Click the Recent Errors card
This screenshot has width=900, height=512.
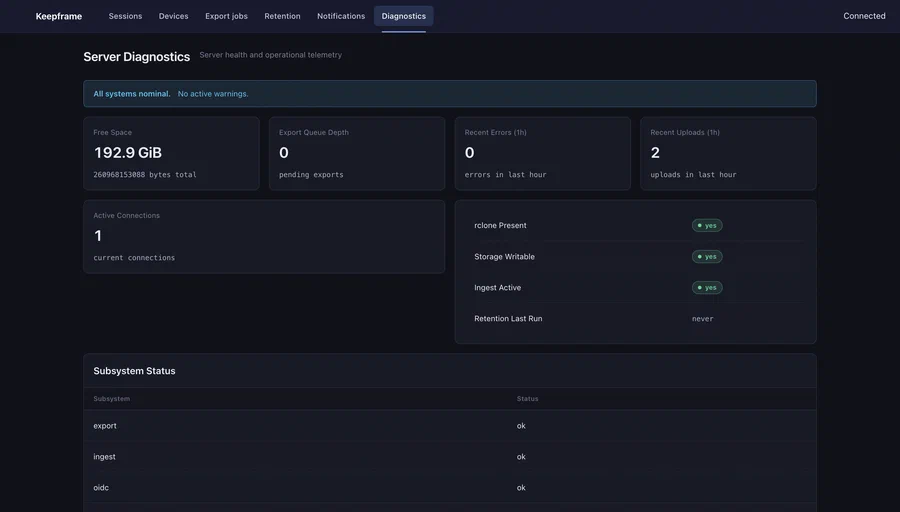(542, 153)
